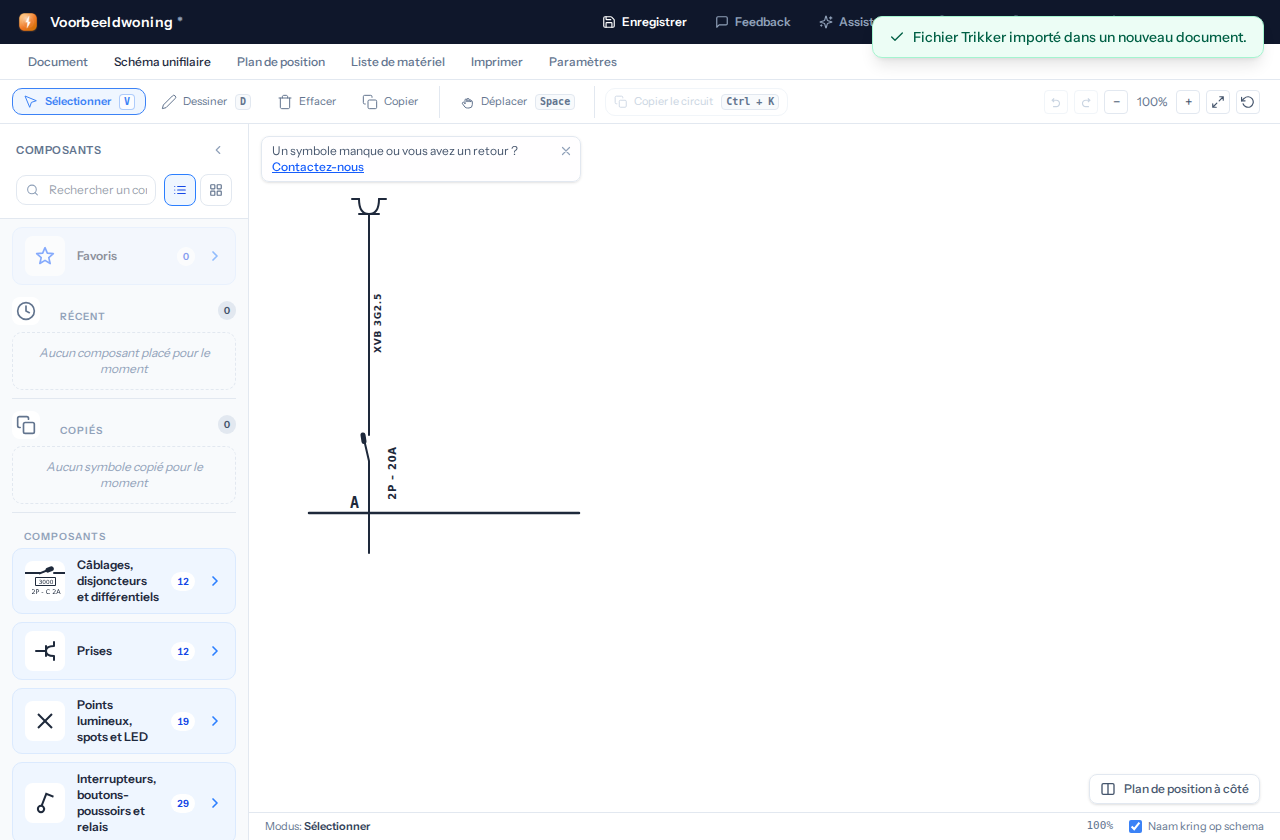Expand the Prises category chevron
This screenshot has width=1280, height=840.
point(215,651)
